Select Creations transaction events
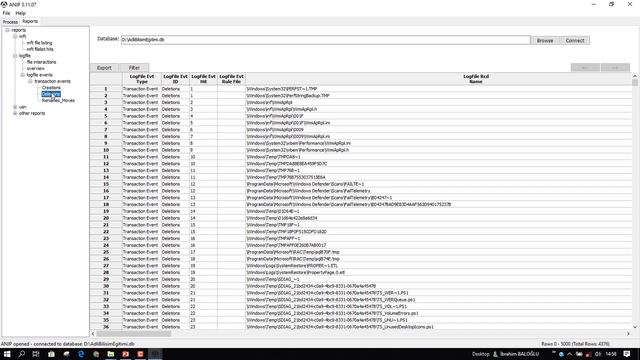The height and width of the screenshot is (360, 640). point(51,87)
